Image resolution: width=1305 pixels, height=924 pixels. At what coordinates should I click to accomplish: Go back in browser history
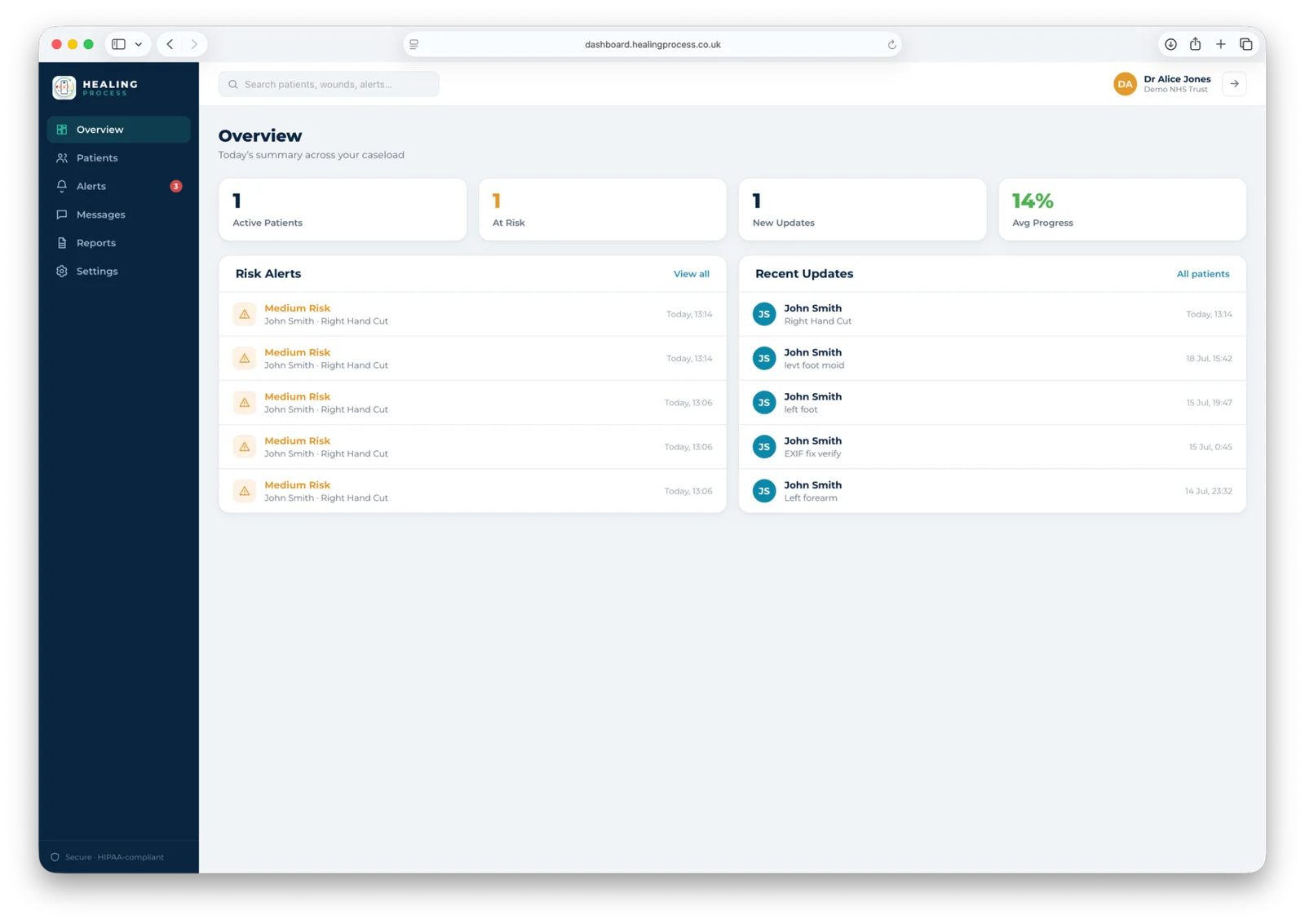pyautogui.click(x=170, y=44)
